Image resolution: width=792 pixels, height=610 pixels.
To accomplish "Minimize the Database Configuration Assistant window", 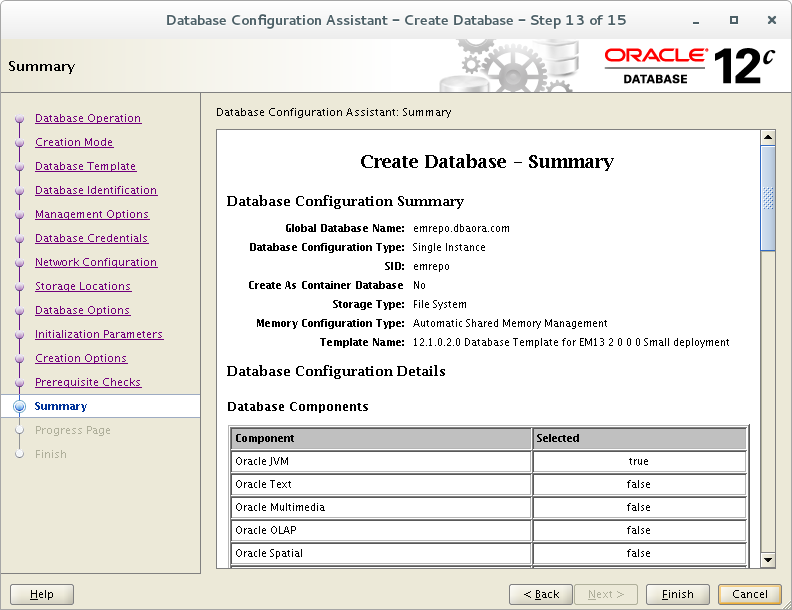I will click(696, 21).
